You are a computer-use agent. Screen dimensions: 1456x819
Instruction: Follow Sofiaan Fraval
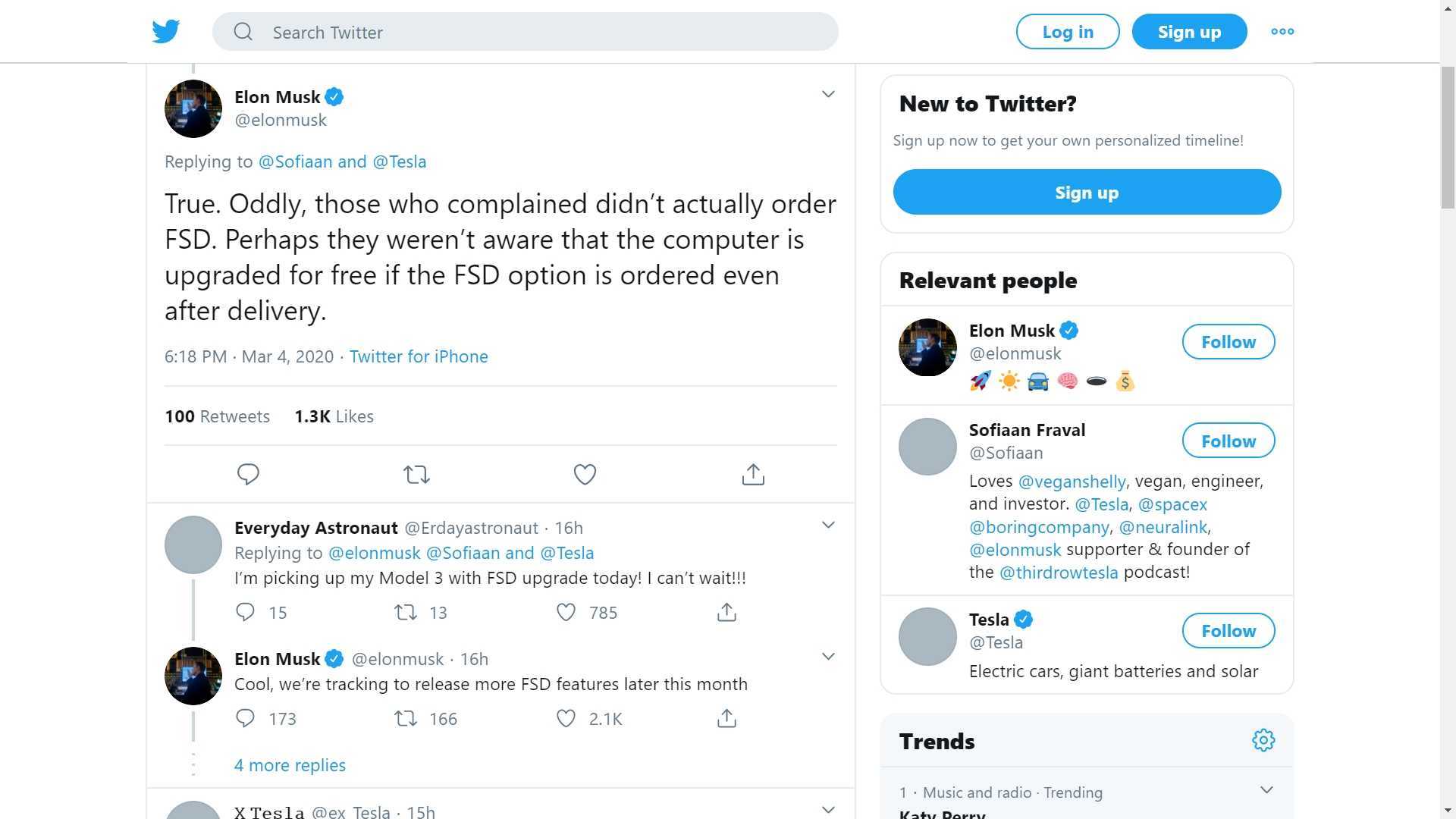(x=1228, y=441)
